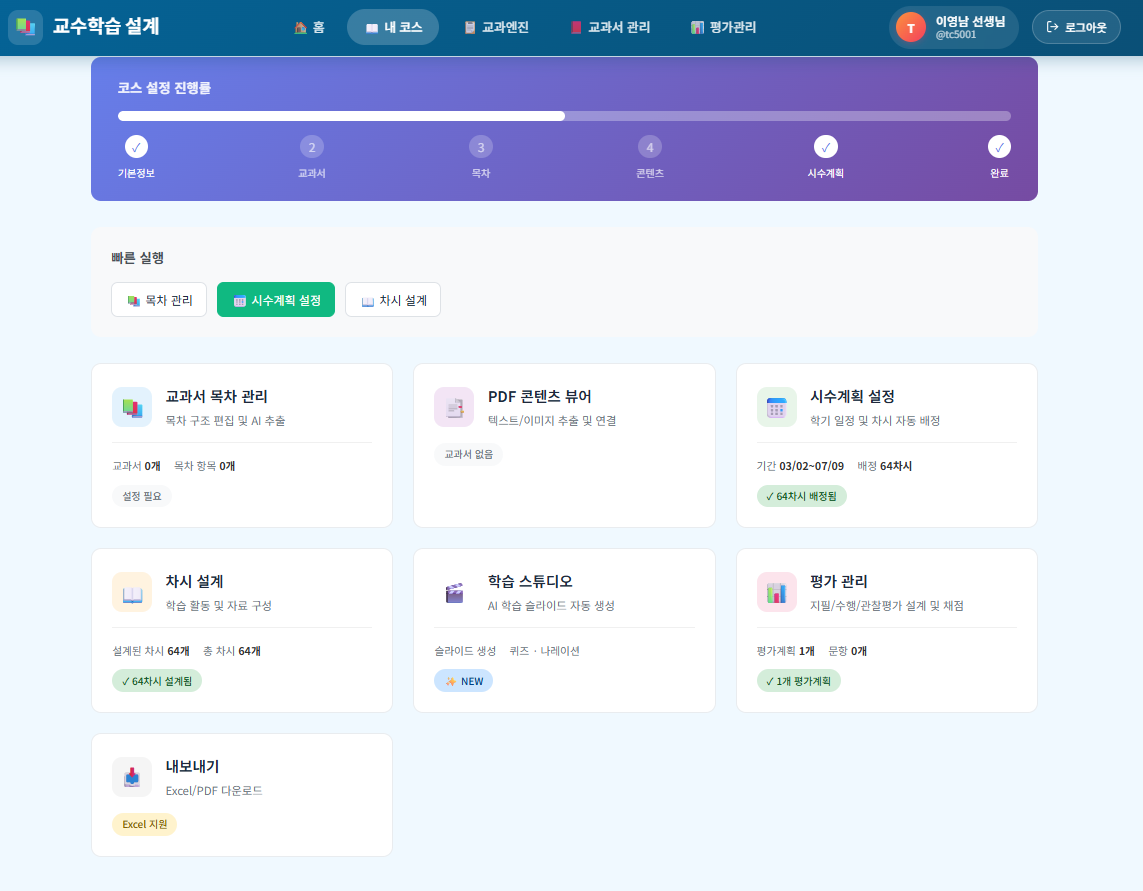Click the 코스 설정 진행률 progress bar
Image resolution: width=1143 pixels, height=891 pixels.
click(x=565, y=116)
